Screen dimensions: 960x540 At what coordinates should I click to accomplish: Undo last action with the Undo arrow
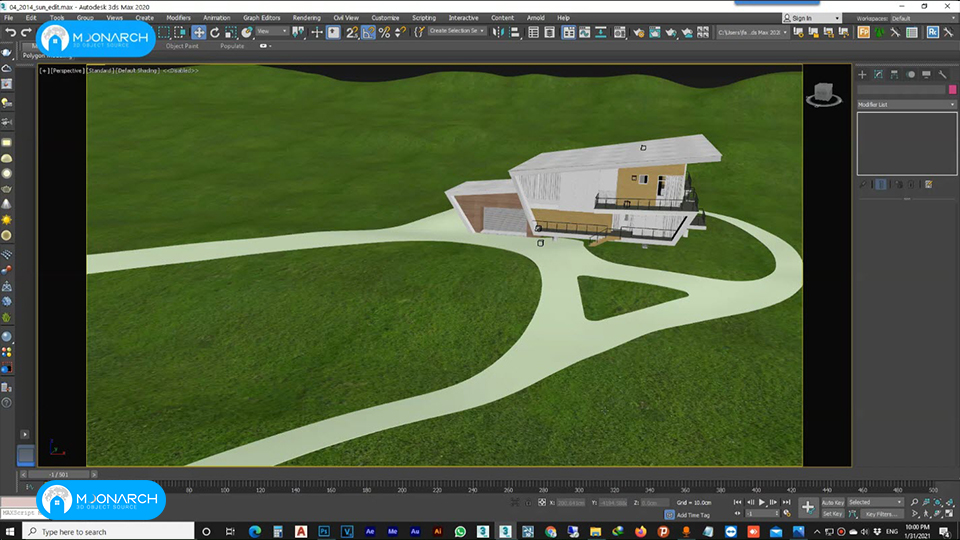click(x=10, y=32)
